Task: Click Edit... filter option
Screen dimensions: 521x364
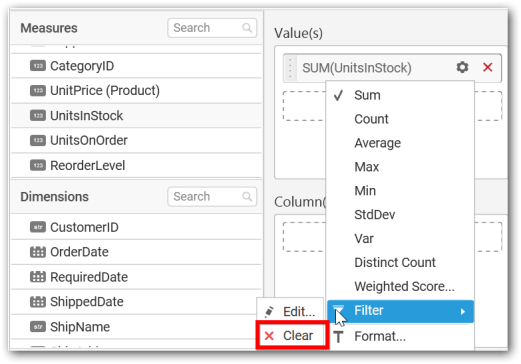Action: [290, 312]
